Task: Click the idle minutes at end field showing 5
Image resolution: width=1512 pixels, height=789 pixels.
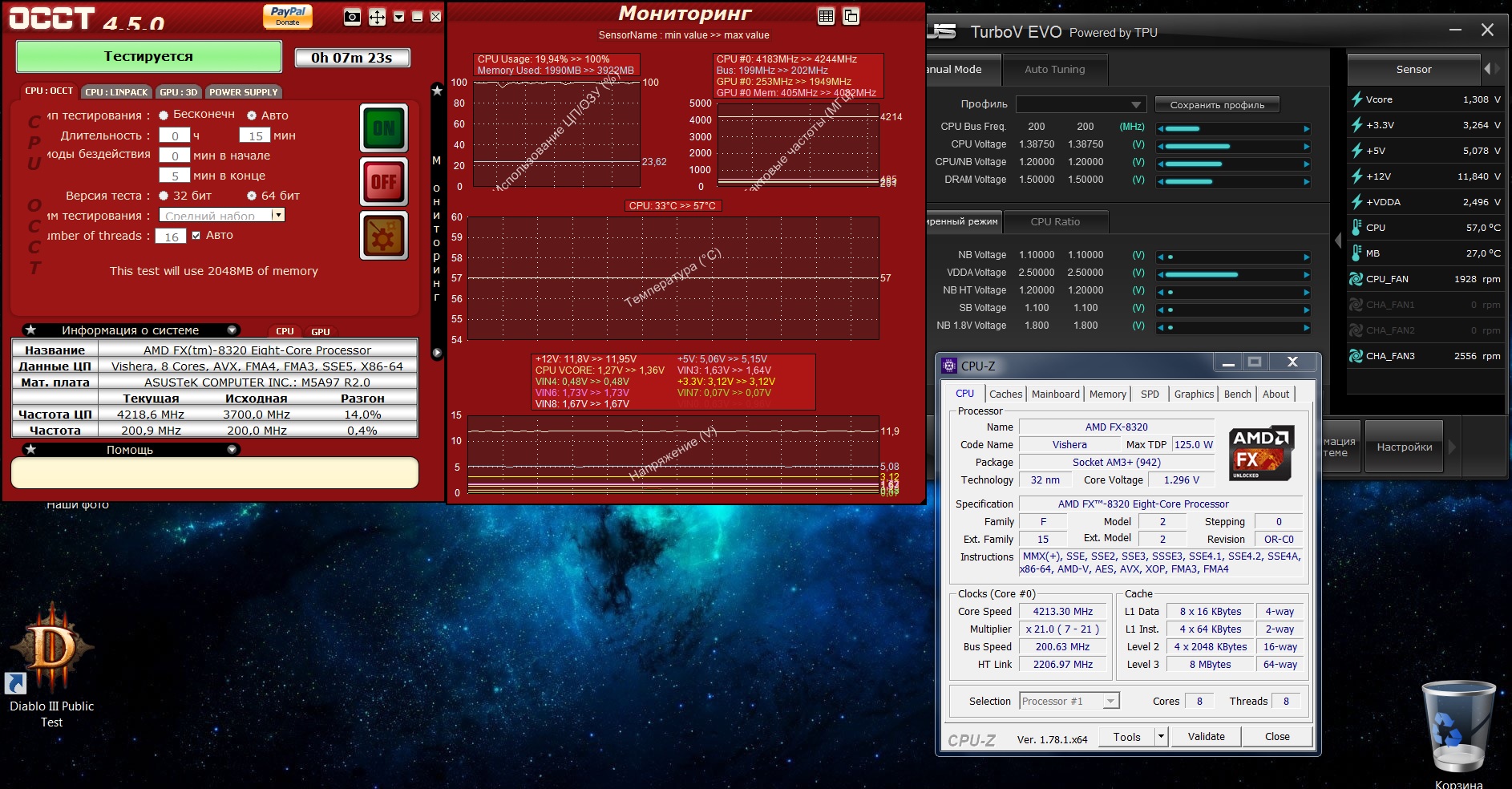Action: pyautogui.click(x=175, y=176)
